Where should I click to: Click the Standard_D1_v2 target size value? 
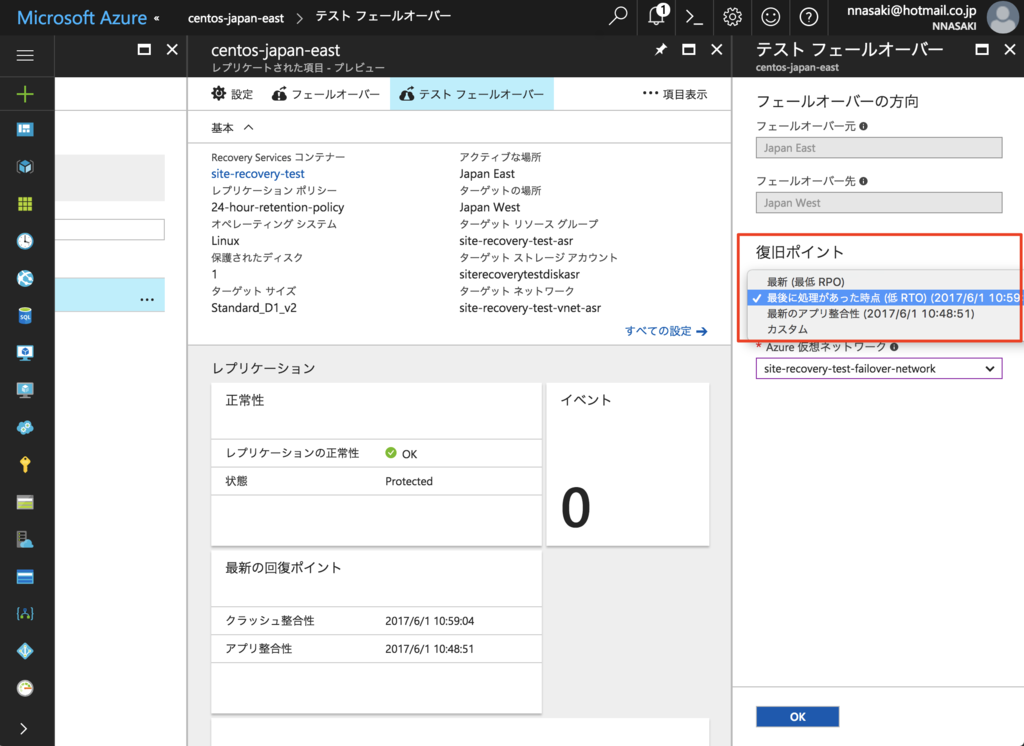[x=253, y=308]
